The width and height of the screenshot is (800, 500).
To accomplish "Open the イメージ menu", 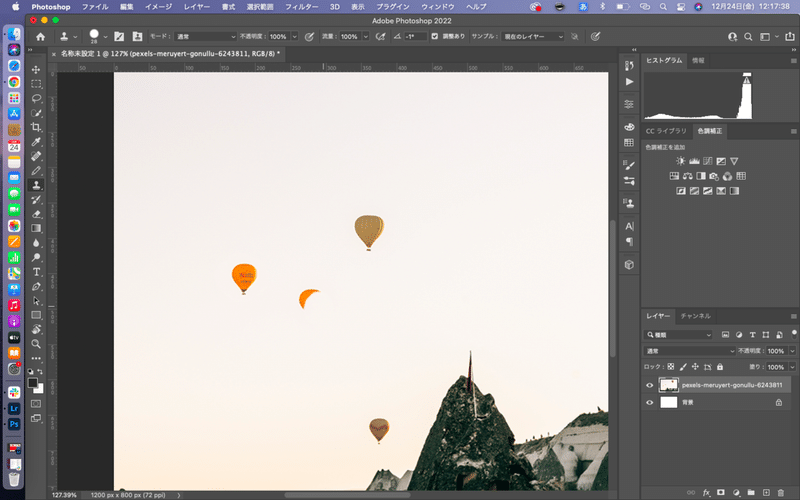I will coord(158,7).
